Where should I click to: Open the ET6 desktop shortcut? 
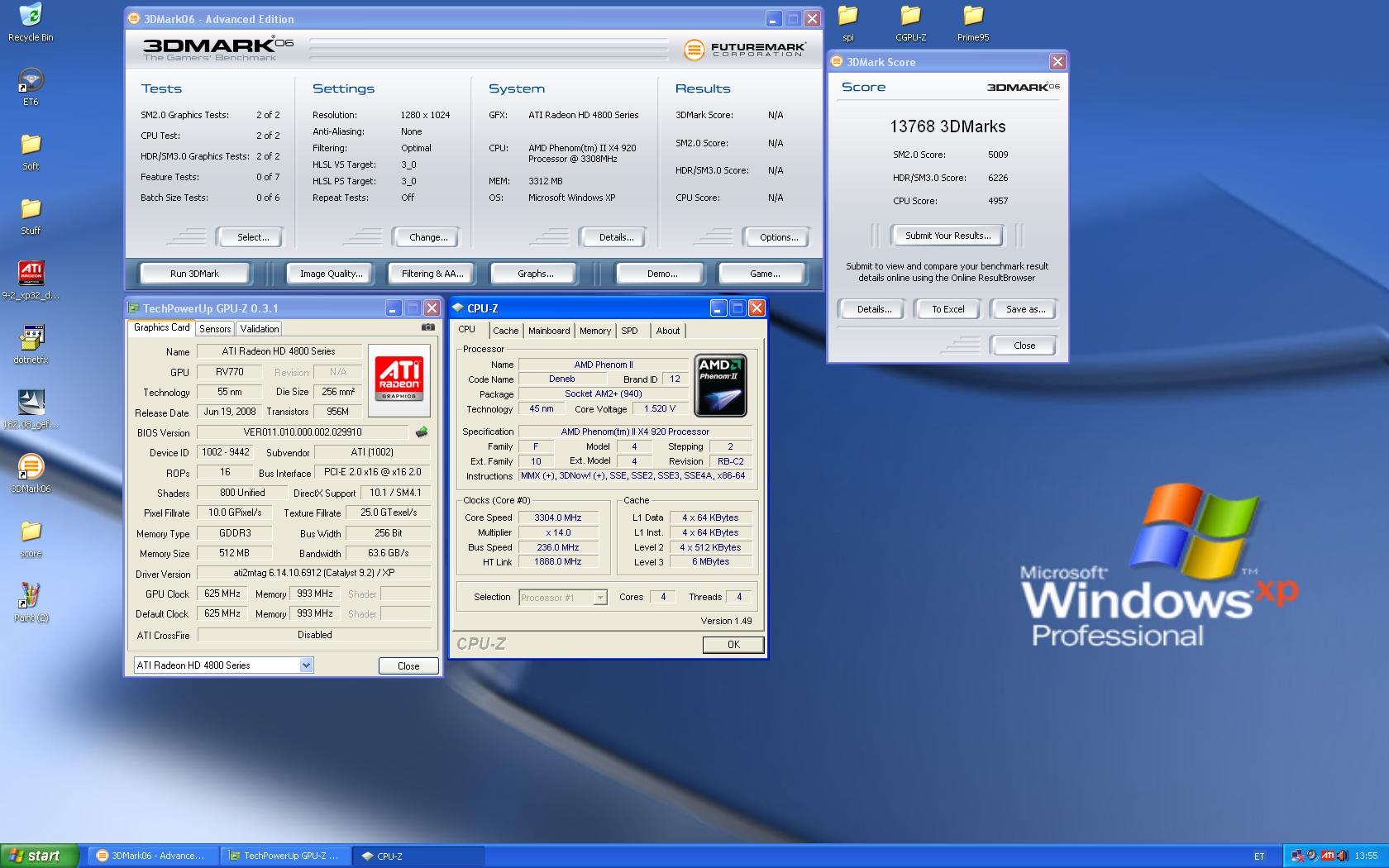click(x=31, y=87)
